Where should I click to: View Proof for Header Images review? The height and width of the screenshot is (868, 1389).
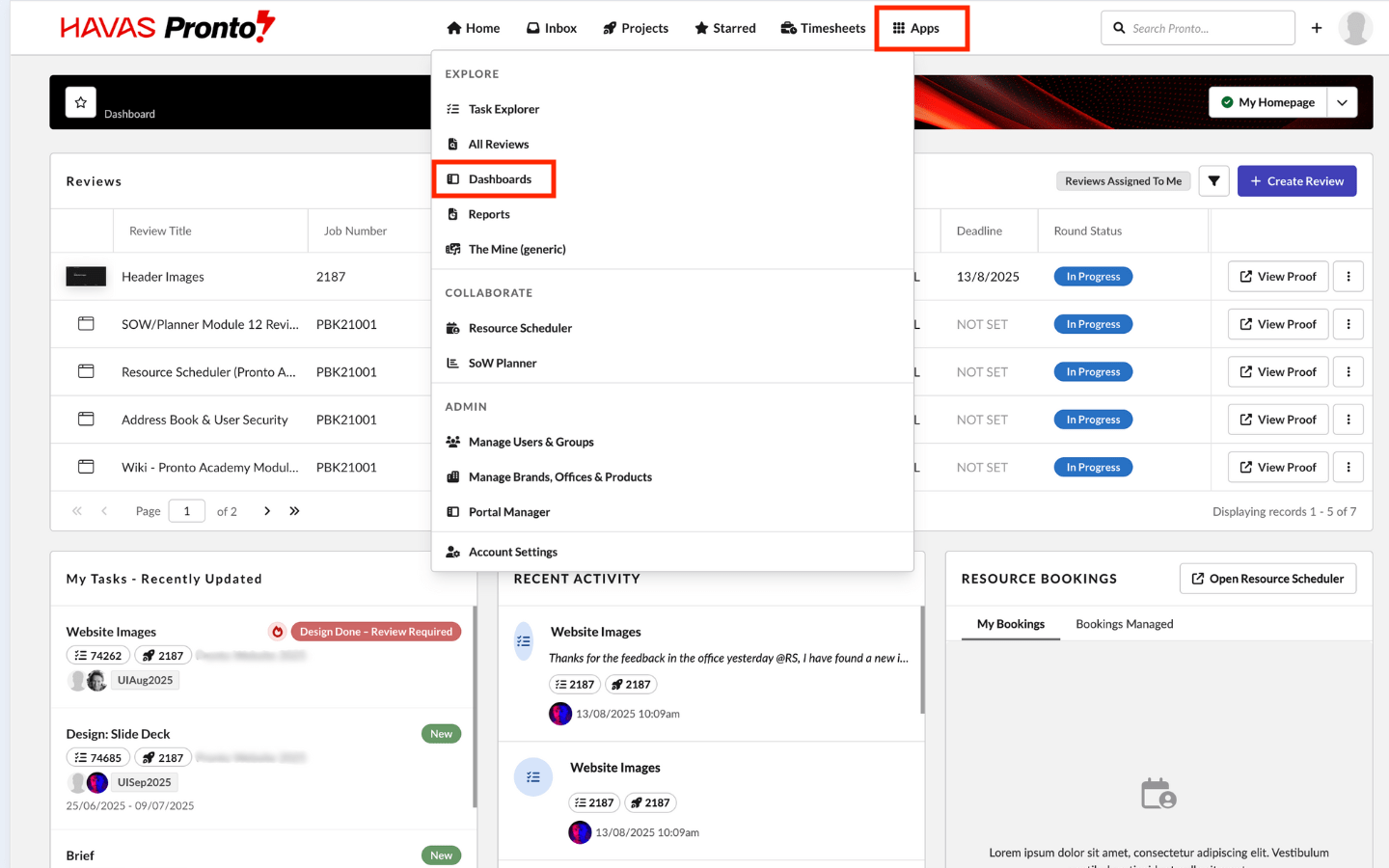pyautogui.click(x=1277, y=277)
